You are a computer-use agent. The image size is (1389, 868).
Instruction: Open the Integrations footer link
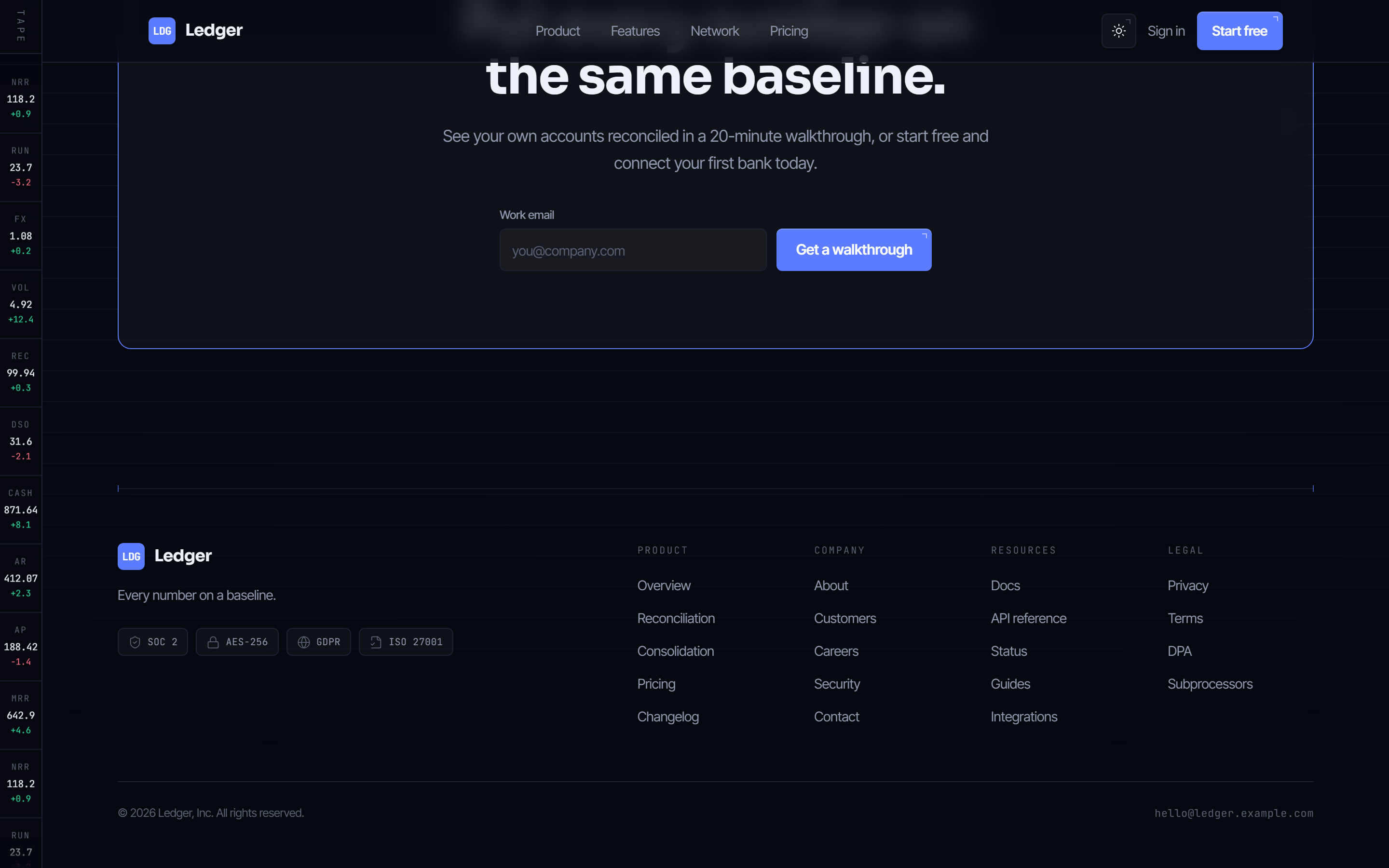tap(1023, 717)
